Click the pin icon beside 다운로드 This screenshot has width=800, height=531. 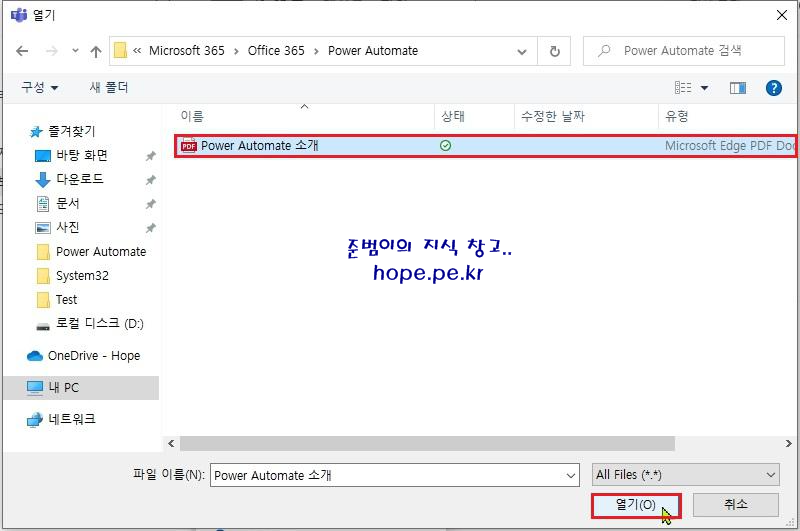pos(151,180)
